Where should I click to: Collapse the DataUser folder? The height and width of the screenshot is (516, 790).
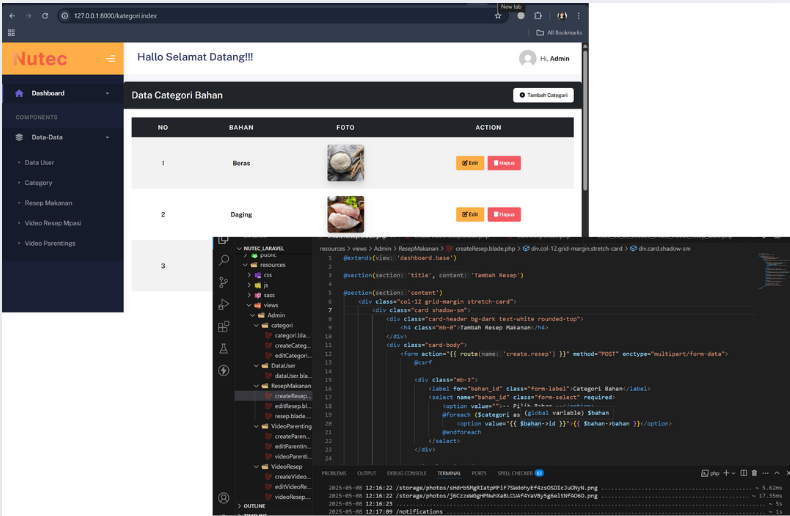point(256,366)
